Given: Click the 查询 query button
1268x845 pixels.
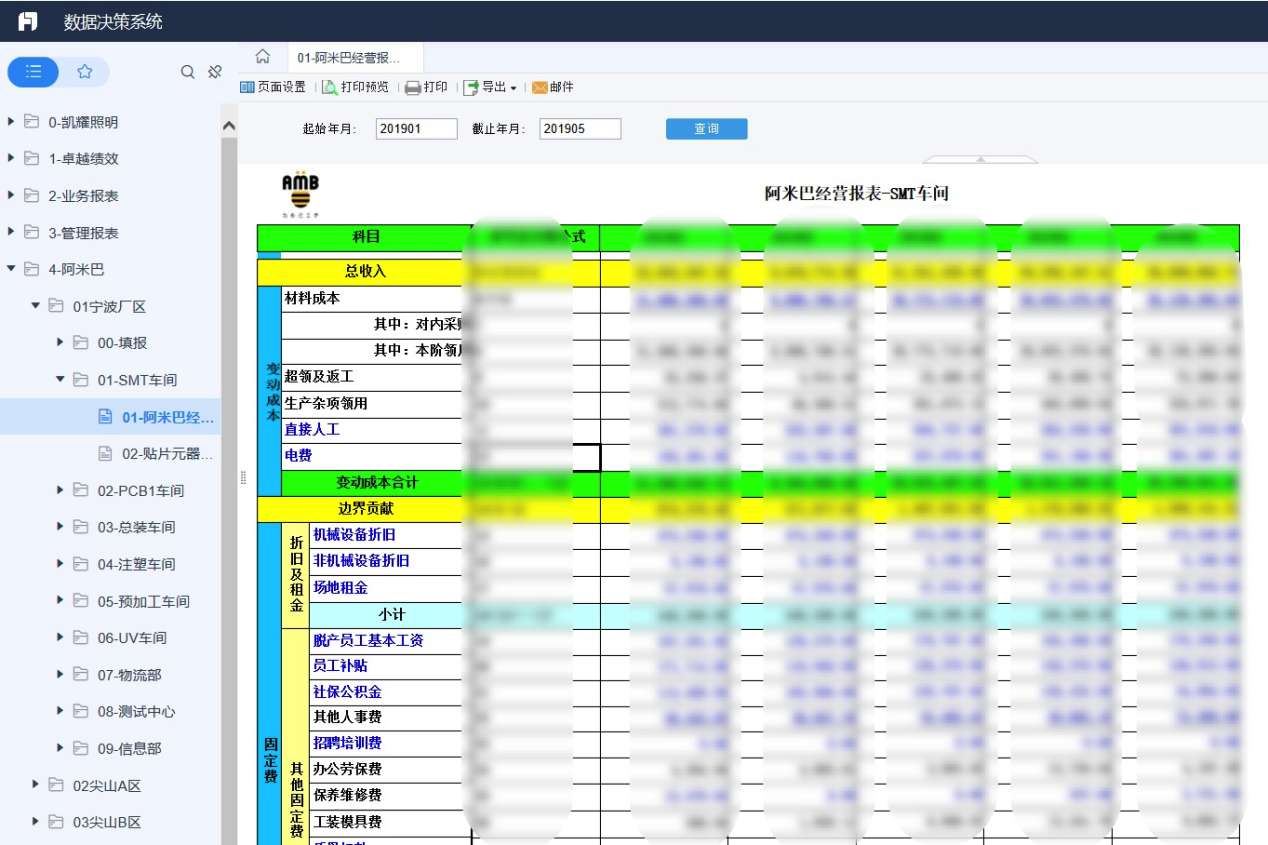Looking at the screenshot, I should [x=706, y=129].
